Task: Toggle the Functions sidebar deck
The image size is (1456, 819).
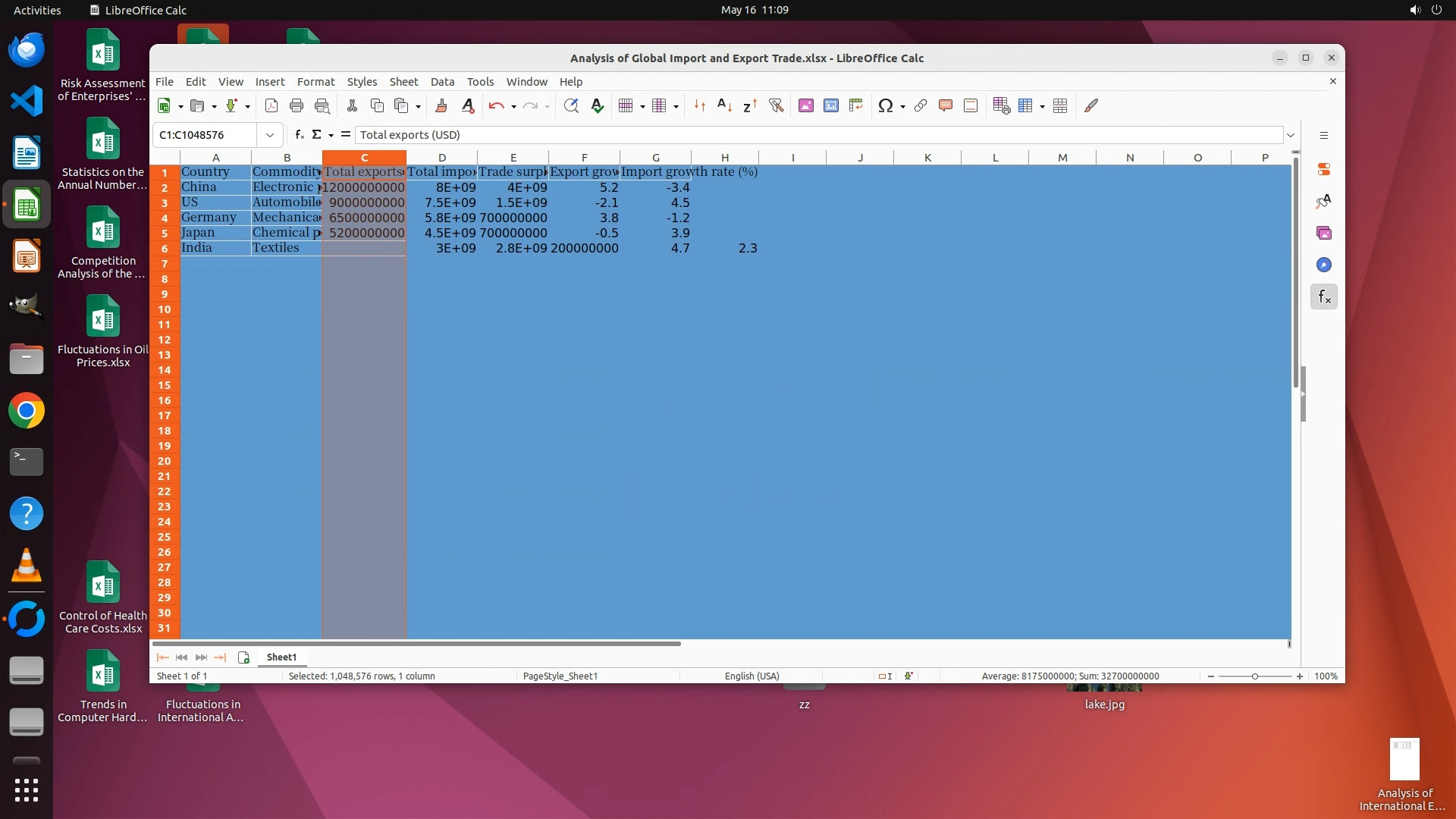Action: 1324,297
